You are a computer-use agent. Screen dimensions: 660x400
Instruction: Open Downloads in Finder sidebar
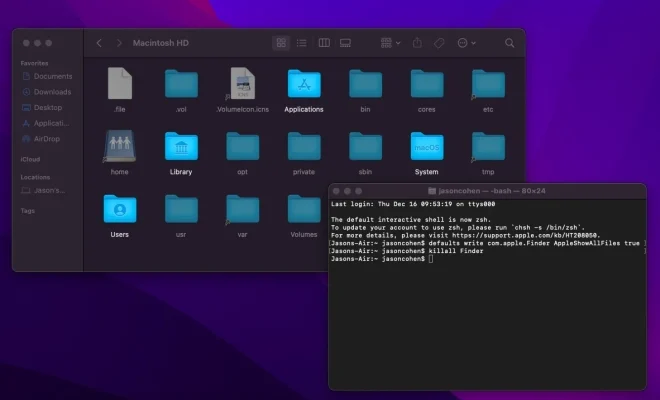click(48, 92)
